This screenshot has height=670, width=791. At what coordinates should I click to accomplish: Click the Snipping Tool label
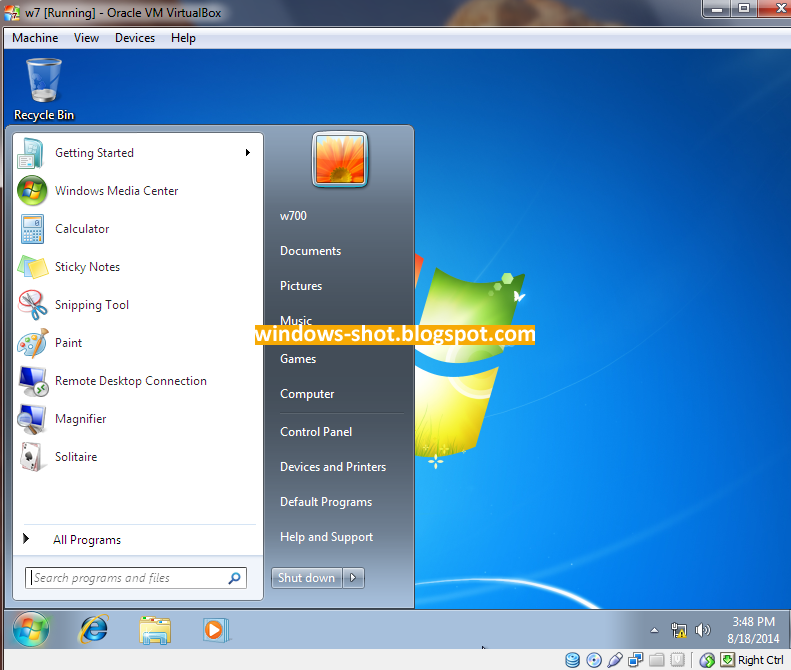click(92, 305)
